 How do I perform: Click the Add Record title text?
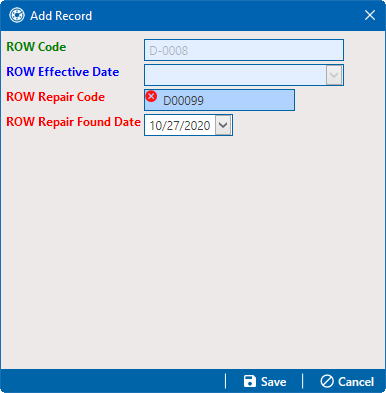coord(61,16)
